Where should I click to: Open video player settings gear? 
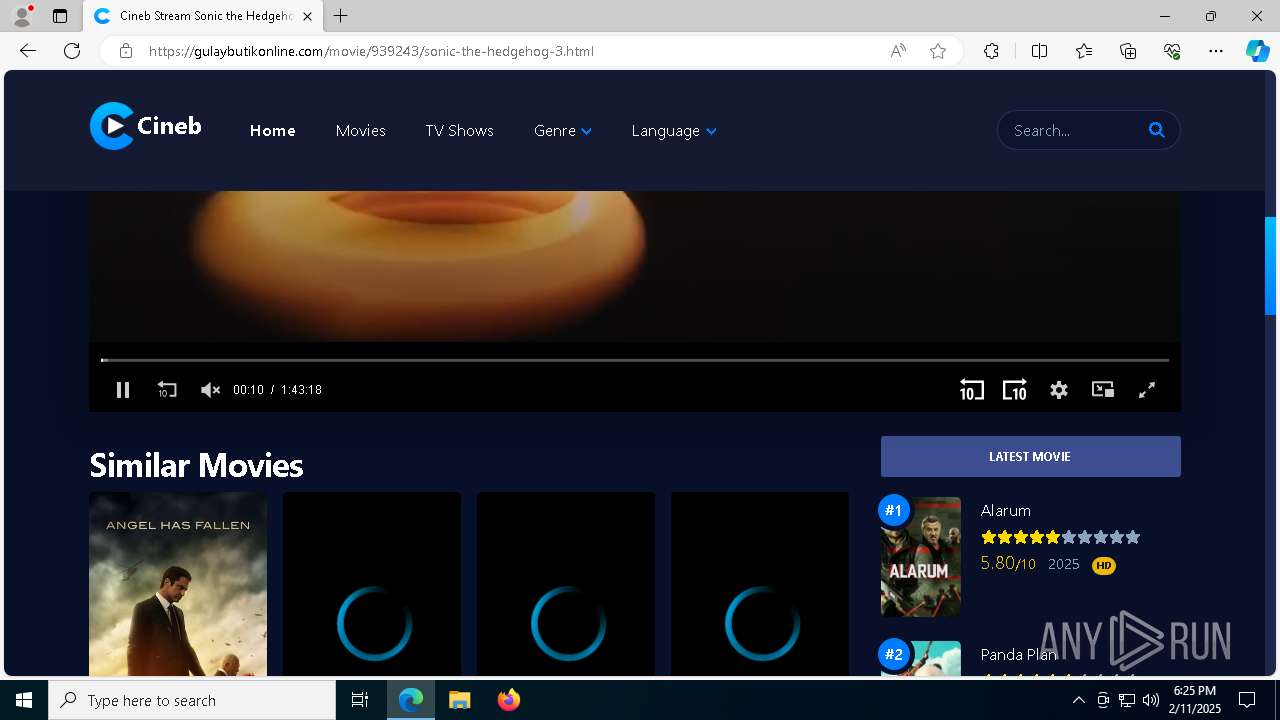(1059, 390)
